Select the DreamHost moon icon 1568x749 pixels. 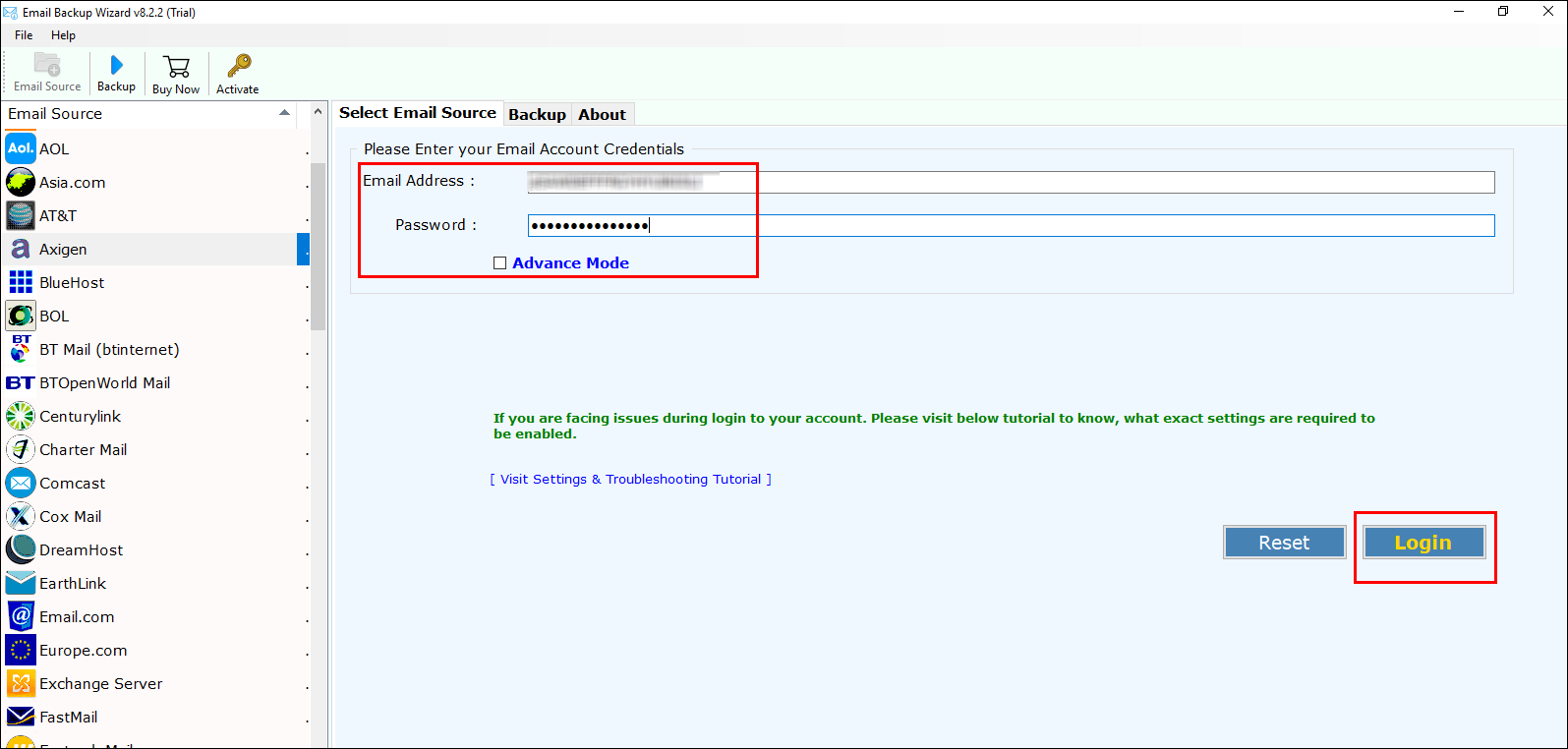(x=21, y=549)
